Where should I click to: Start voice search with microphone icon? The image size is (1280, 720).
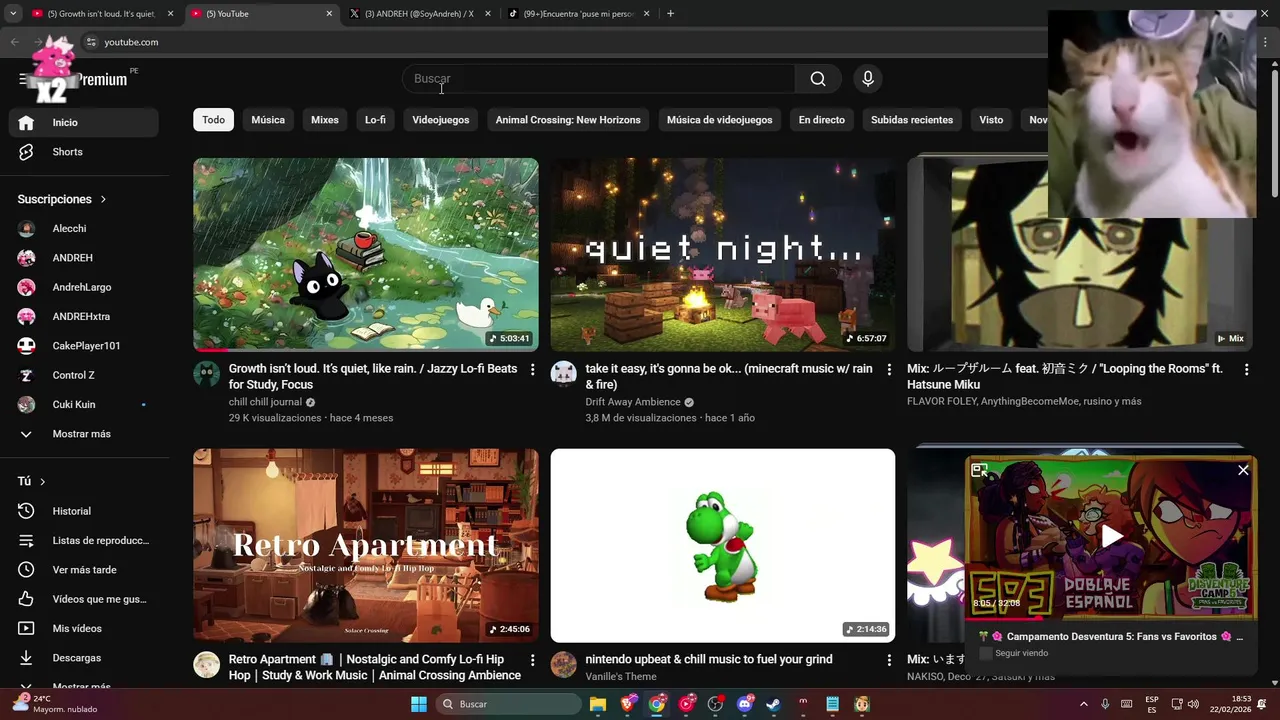[x=867, y=79]
